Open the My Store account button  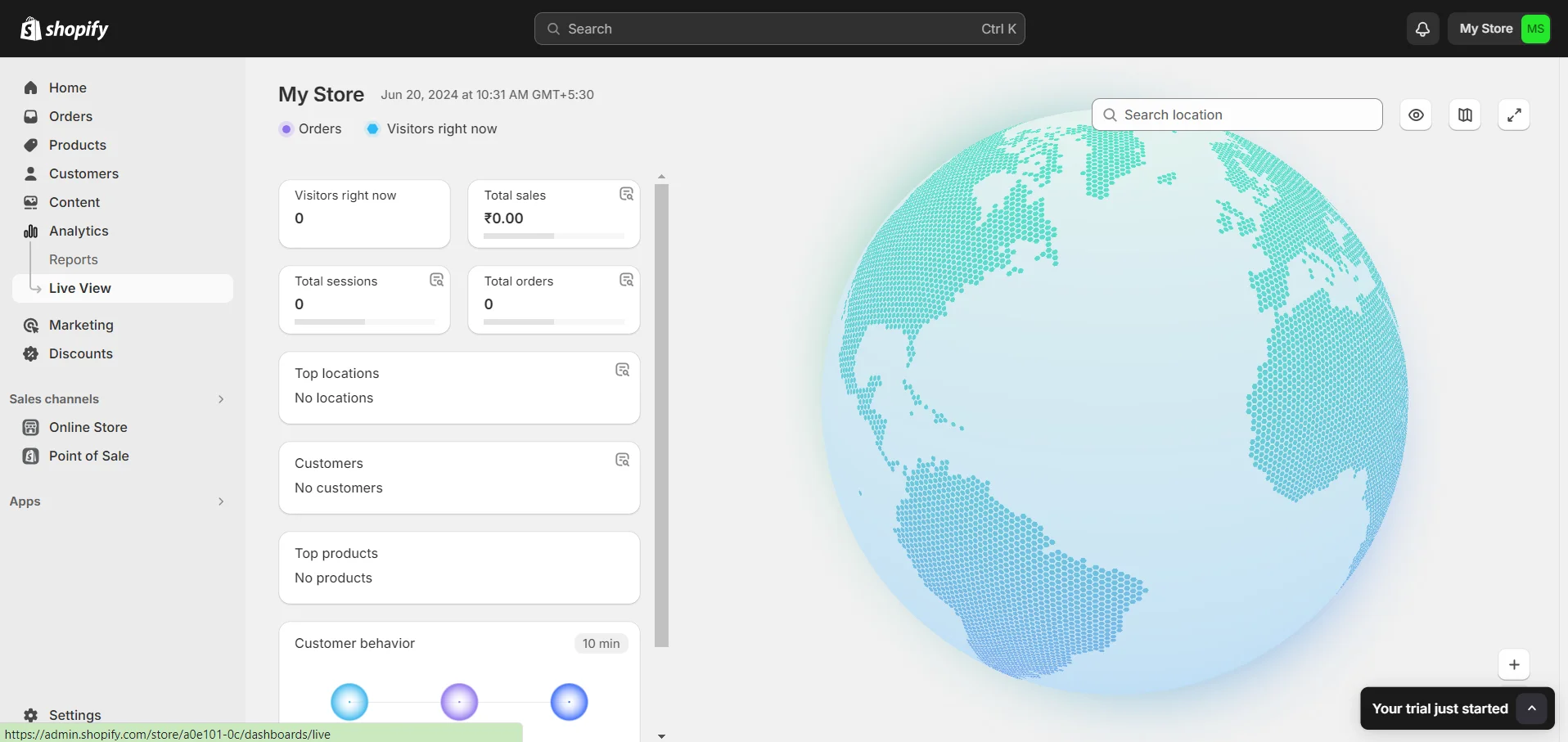[x=1500, y=28]
